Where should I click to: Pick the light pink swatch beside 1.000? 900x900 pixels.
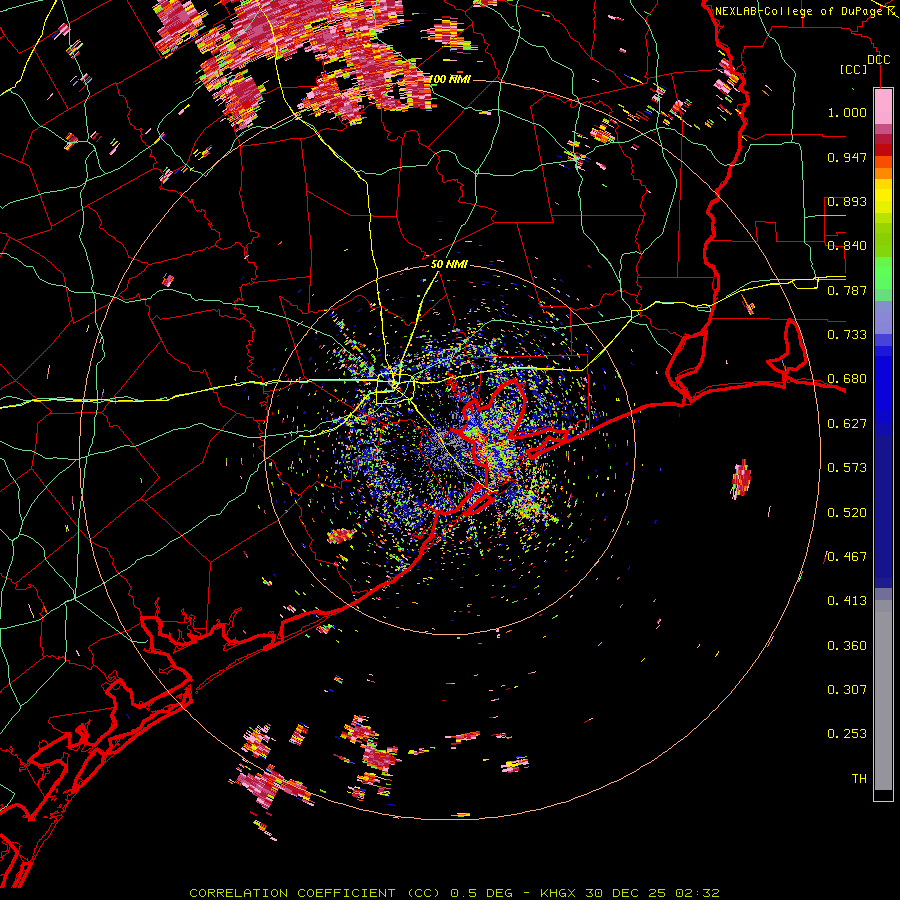click(x=883, y=106)
